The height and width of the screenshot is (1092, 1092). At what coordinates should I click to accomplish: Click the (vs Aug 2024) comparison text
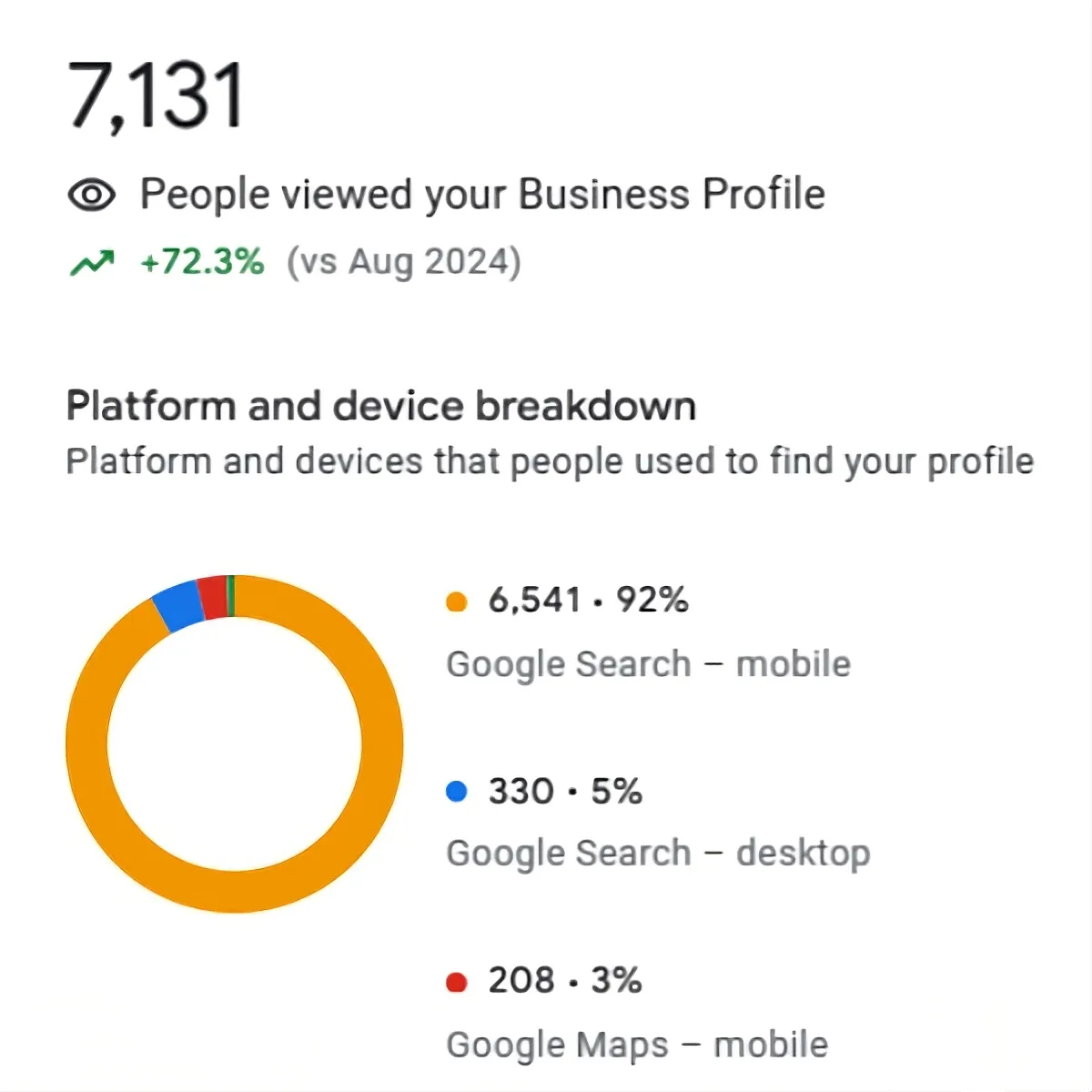[403, 263]
